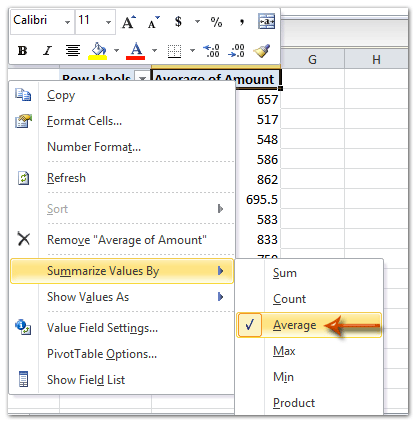
Task: Expand the fill color dropdown arrow
Action: (x=116, y=51)
